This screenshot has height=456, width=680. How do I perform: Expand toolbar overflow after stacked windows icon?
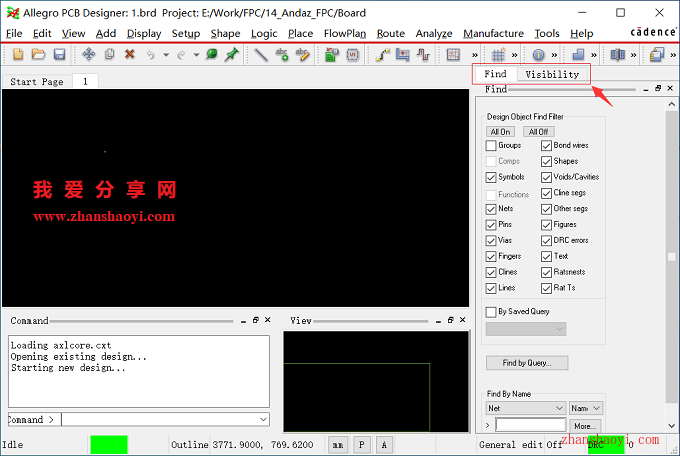(x=673, y=55)
